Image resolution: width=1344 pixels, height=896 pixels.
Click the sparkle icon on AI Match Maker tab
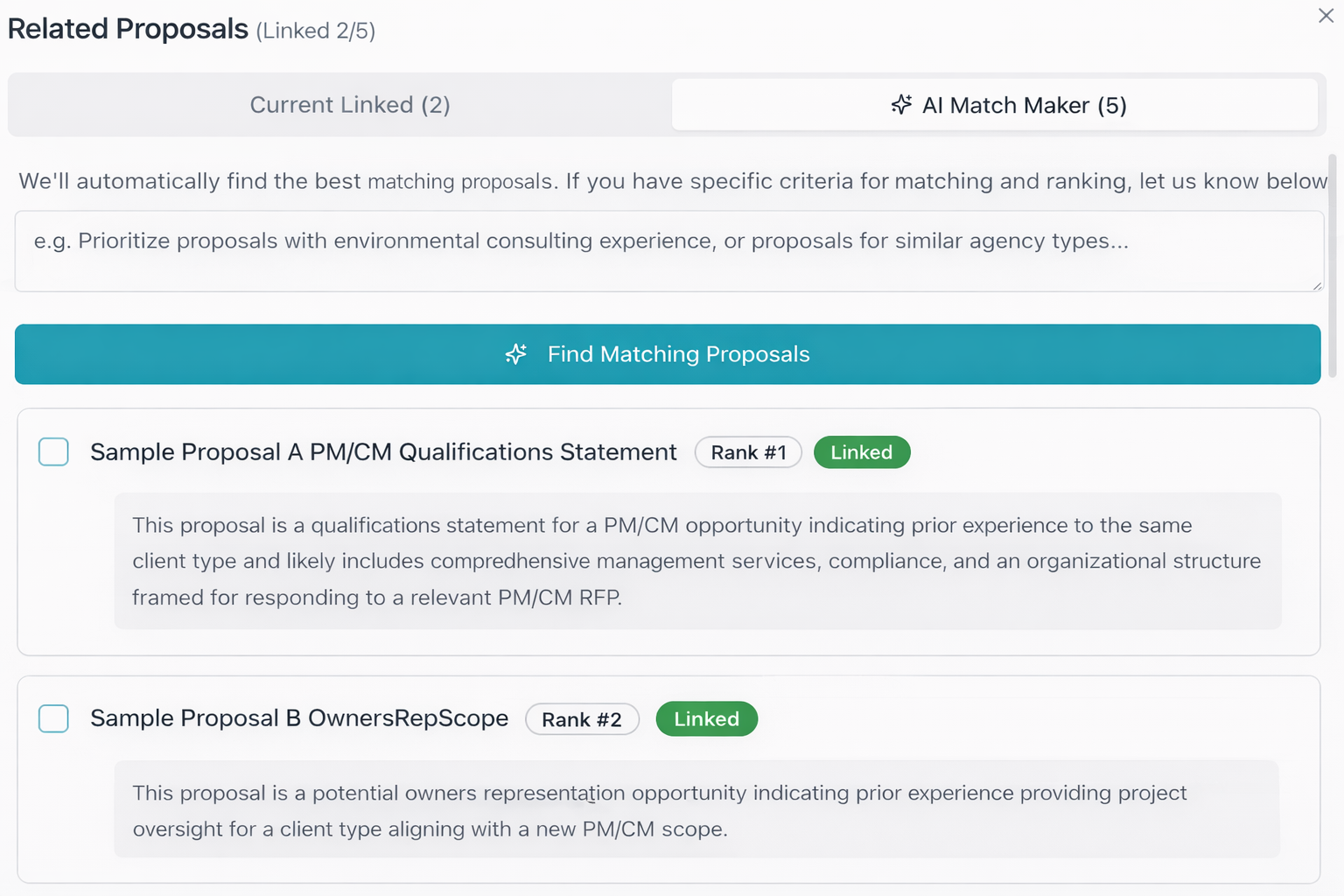pyautogui.click(x=901, y=105)
